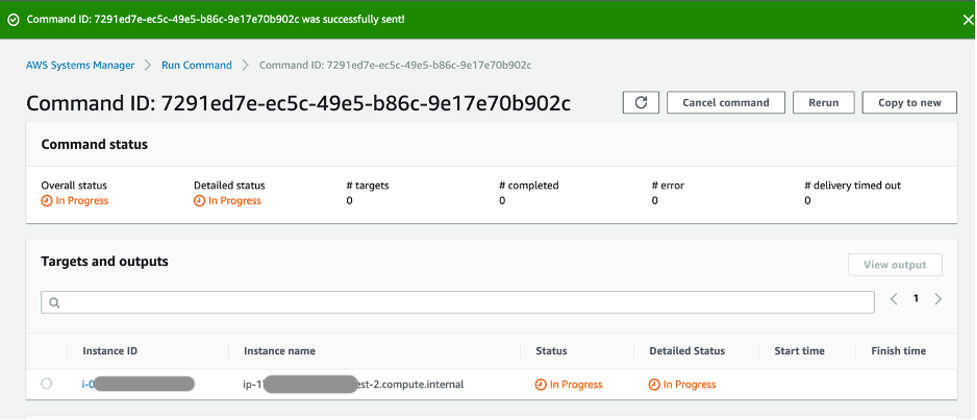Open AWS Systems Manager breadcrumb link

tap(80, 65)
